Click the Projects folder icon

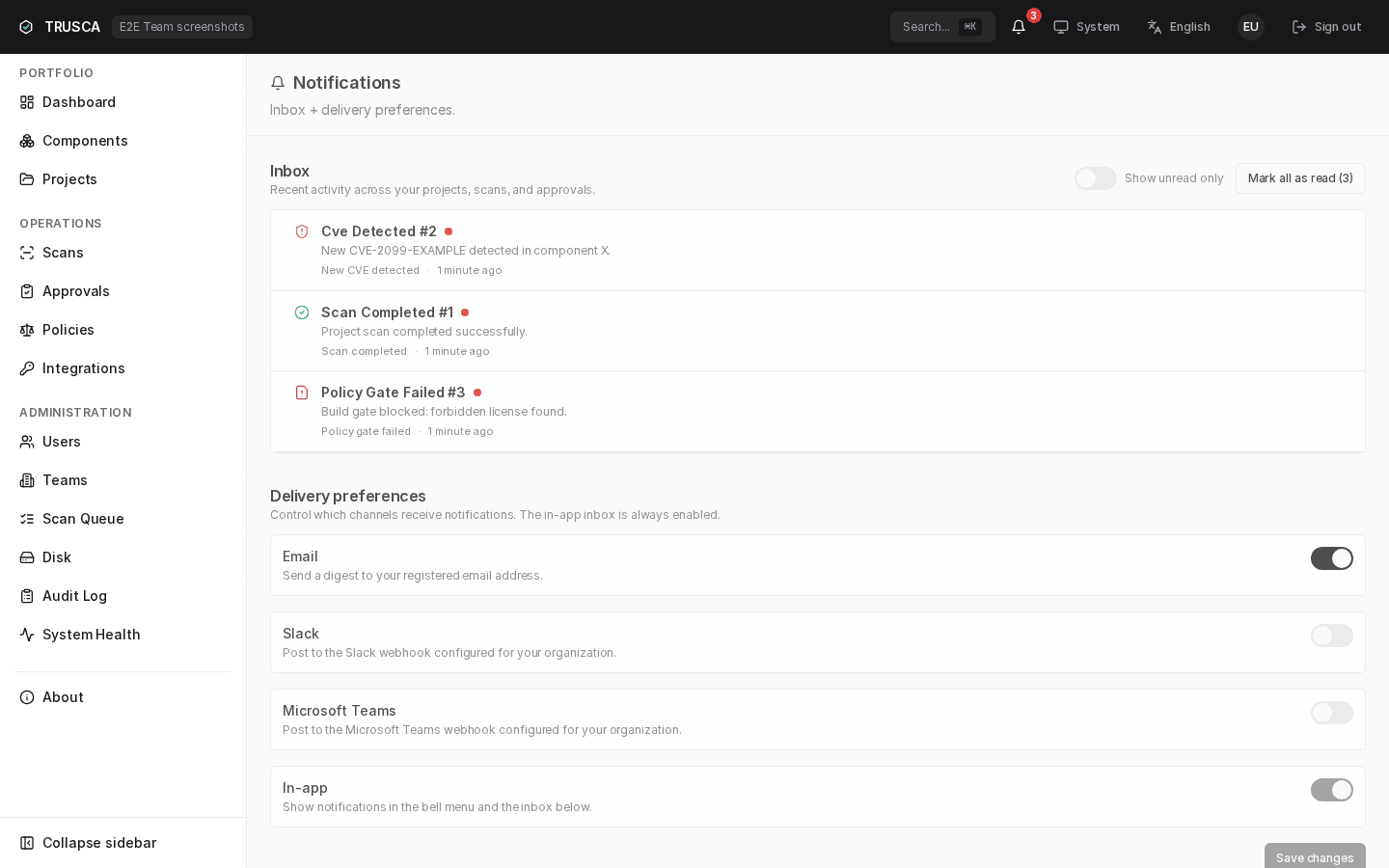coord(27,179)
